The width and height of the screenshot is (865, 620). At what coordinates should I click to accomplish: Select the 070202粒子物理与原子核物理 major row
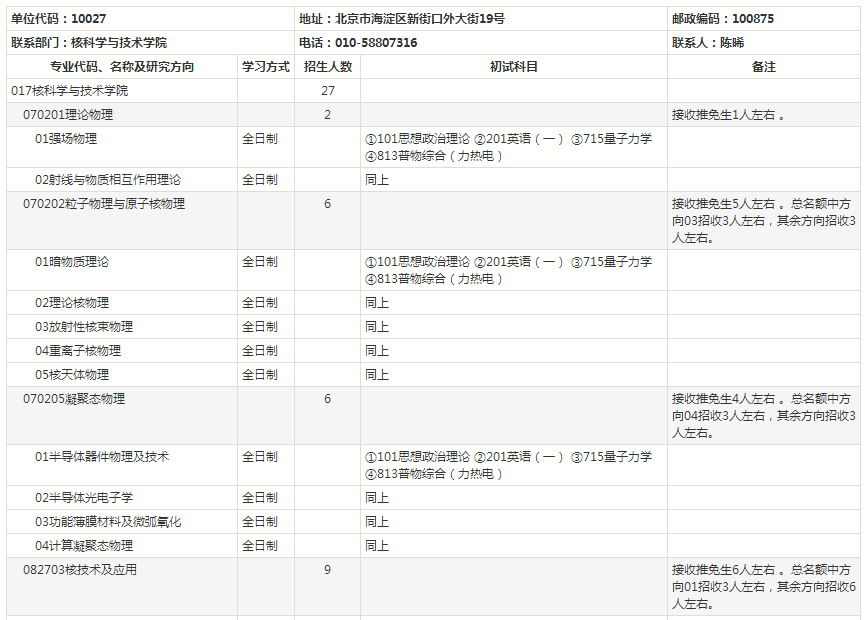[104, 204]
